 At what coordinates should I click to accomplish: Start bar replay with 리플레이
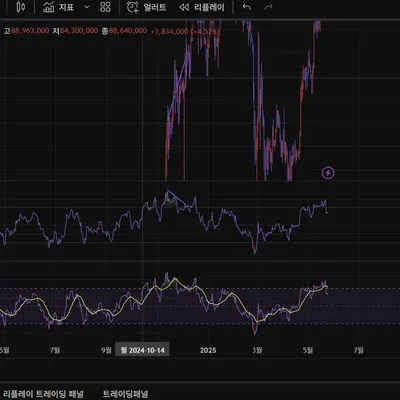pyautogui.click(x=202, y=7)
